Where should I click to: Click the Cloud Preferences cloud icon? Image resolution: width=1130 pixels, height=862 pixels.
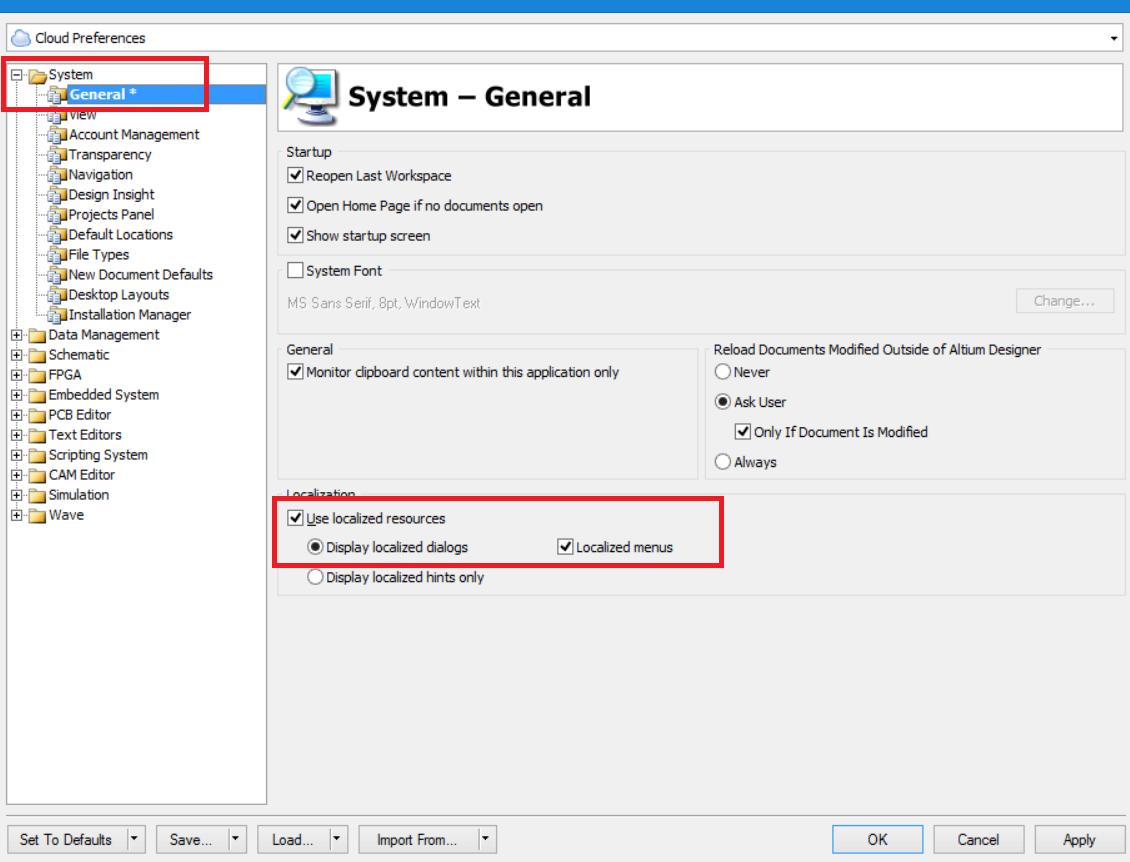pos(21,37)
